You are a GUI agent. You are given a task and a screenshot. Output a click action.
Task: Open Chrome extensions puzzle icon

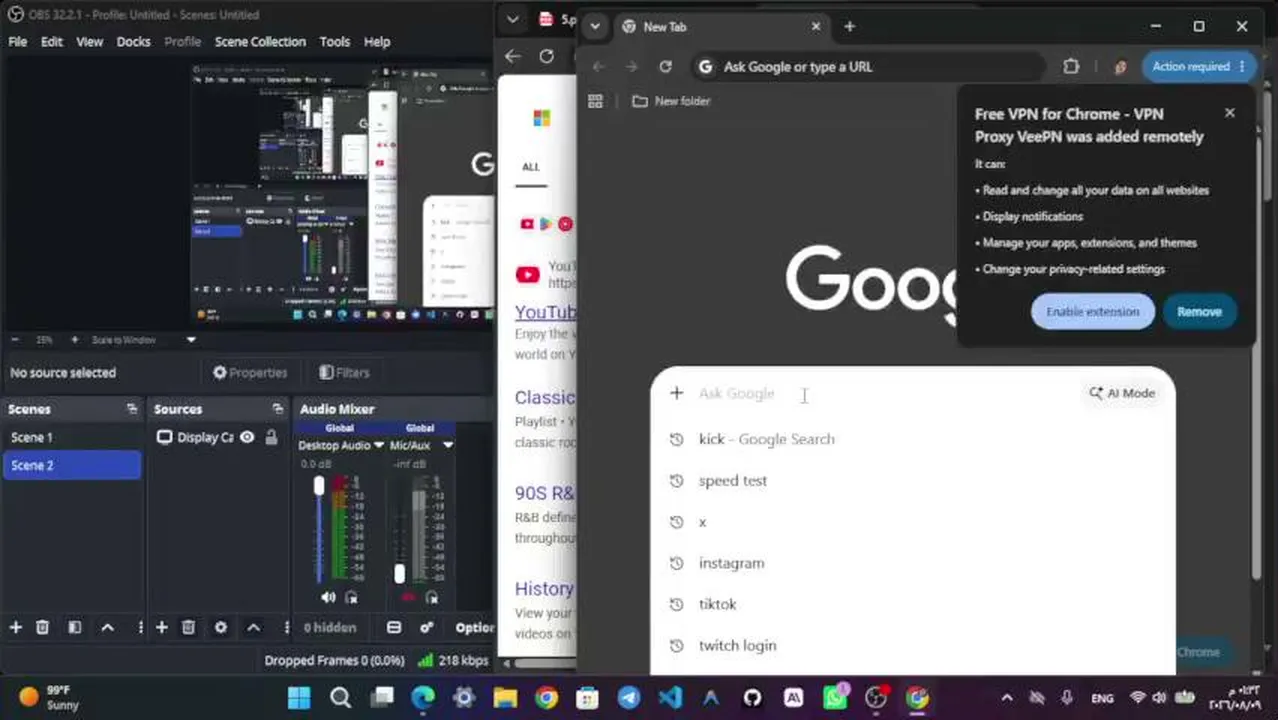tap(1071, 67)
